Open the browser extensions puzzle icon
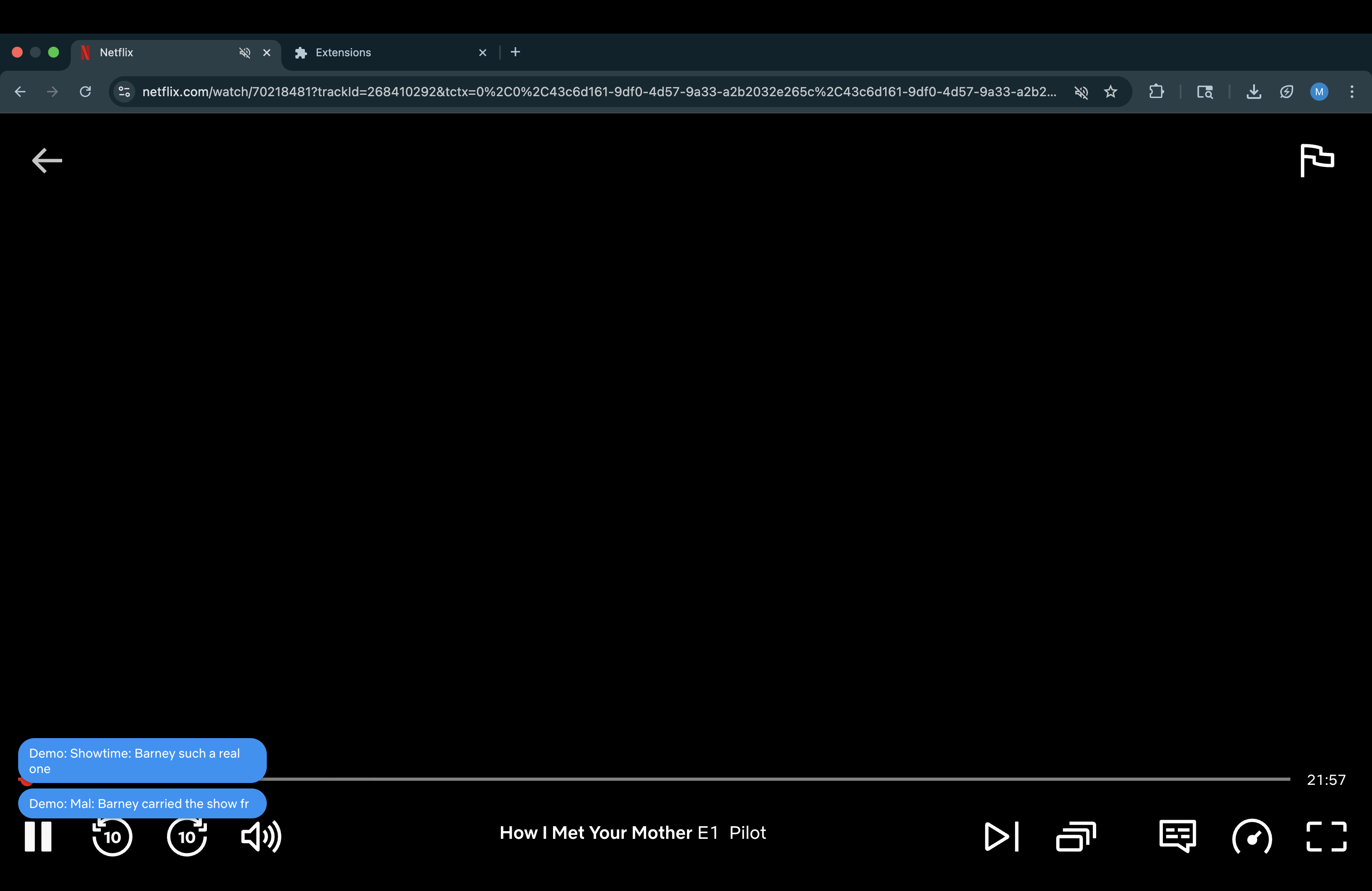Image resolution: width=1372 pixels, height=891 pixels. tap(1156, 92)
